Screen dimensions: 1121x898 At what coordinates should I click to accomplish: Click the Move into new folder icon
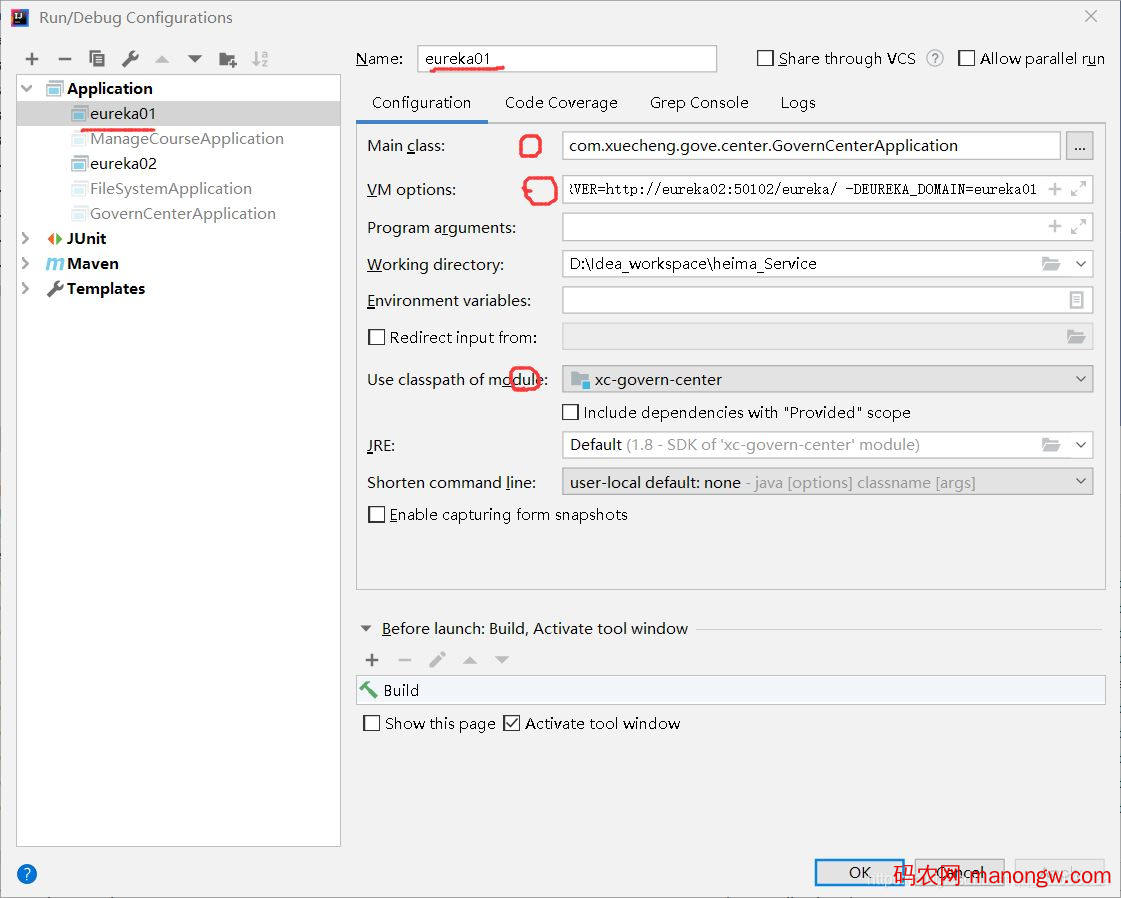pyautogui.click(x=228, y=59)
